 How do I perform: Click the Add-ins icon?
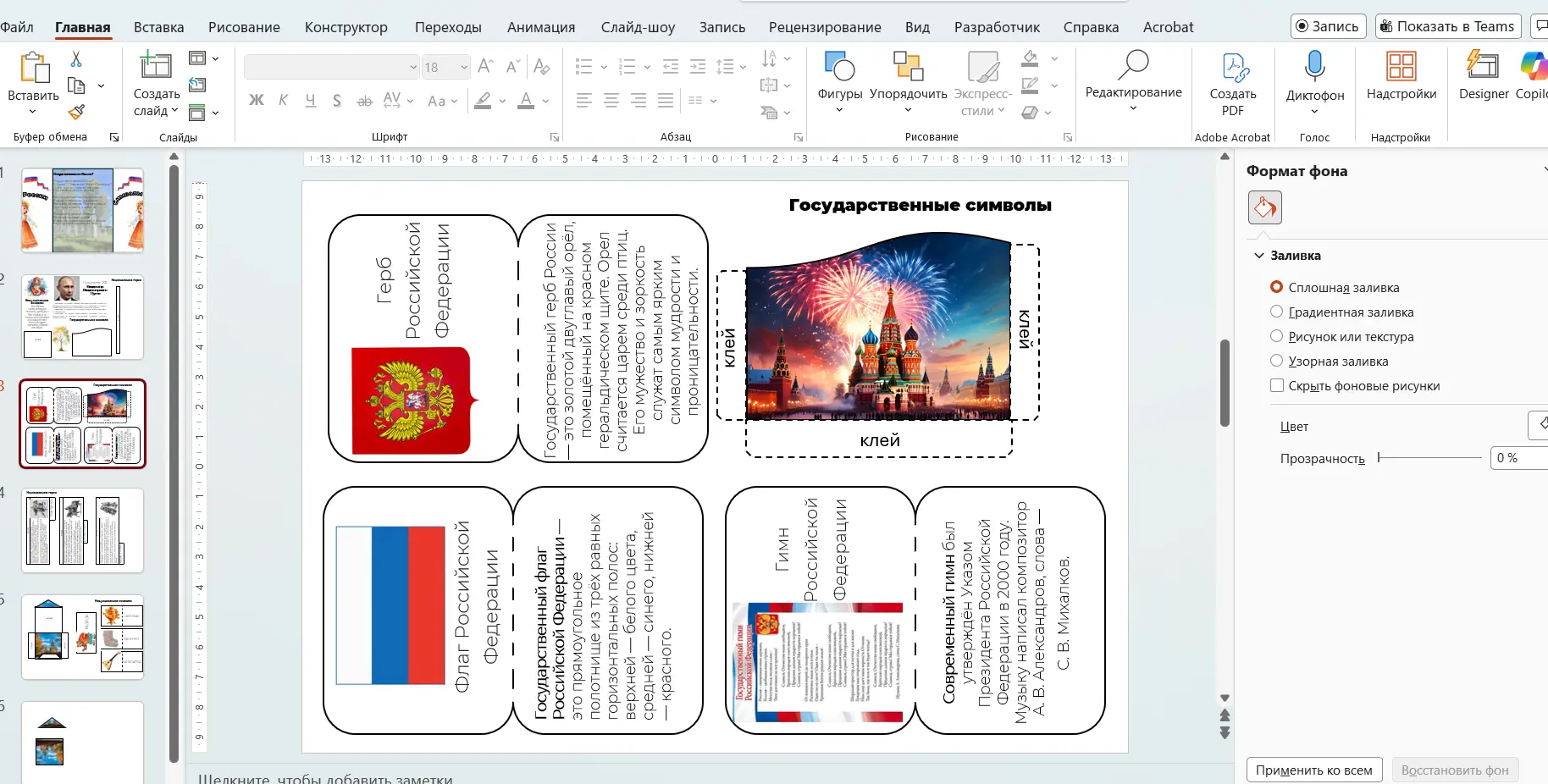click(1401, 66)
